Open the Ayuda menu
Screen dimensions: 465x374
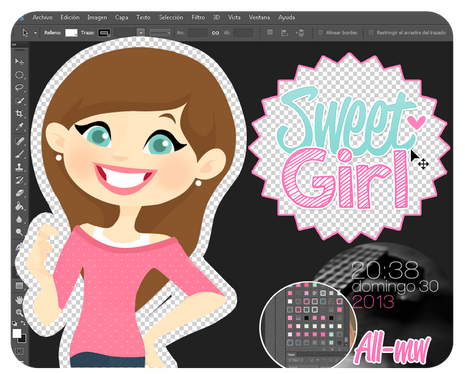pos(287,17)
